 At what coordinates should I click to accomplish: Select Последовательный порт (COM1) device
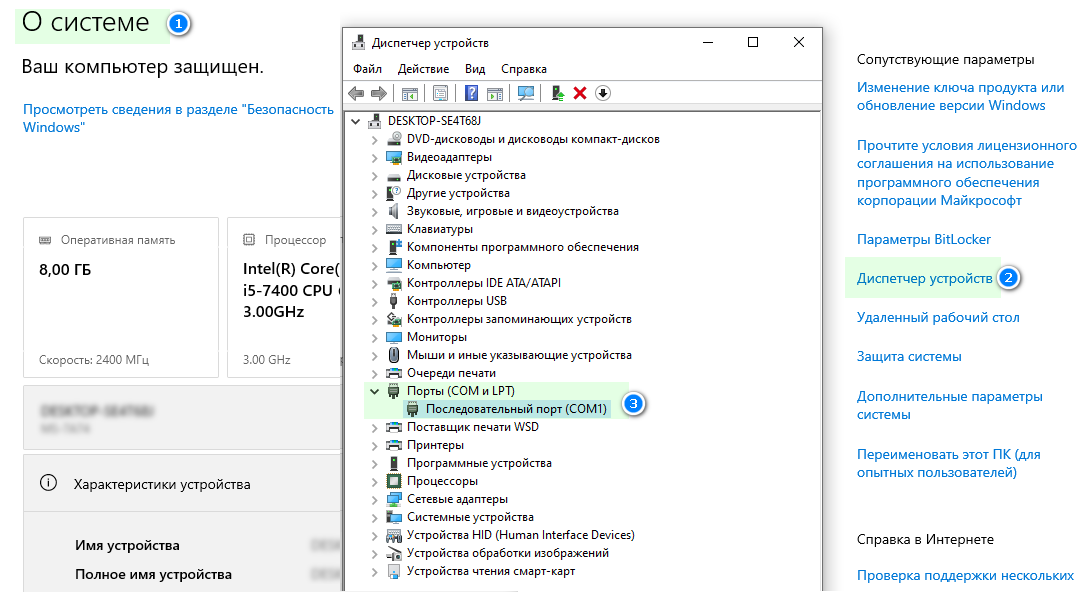(x=516, y=409)
